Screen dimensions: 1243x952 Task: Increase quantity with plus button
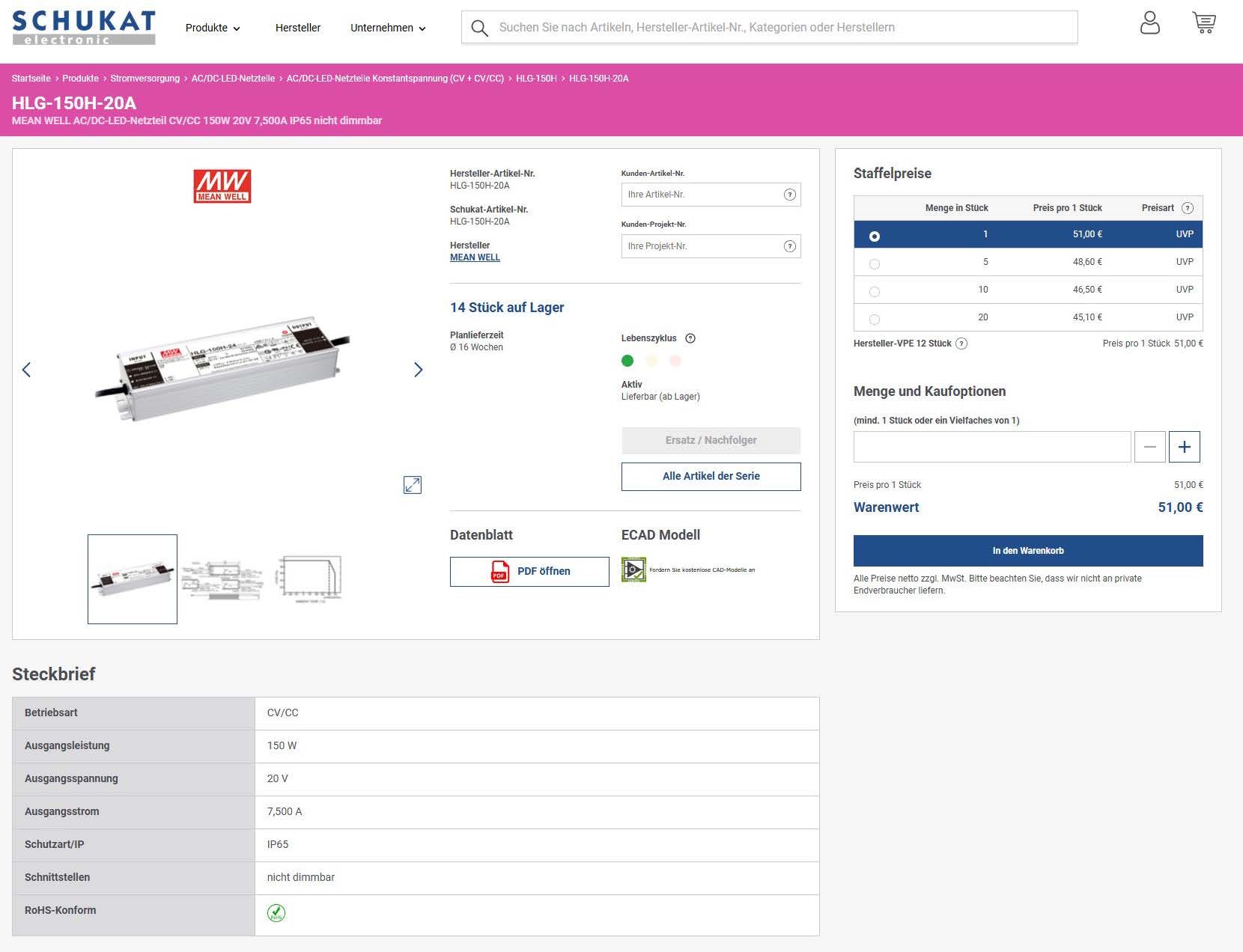point(1185,447)
